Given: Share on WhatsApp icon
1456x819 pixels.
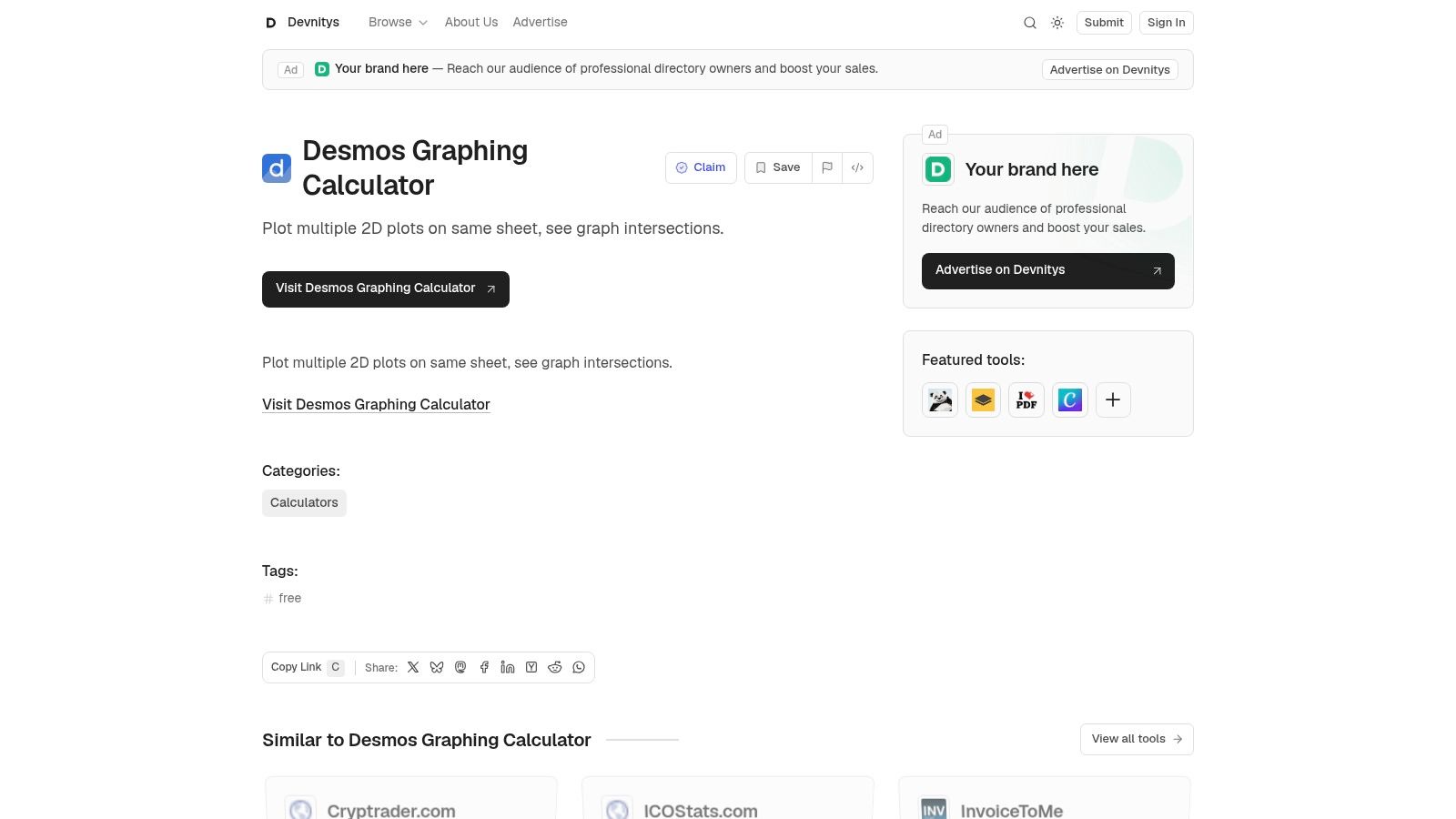Looking at the screenshot, I should [579, 667].
